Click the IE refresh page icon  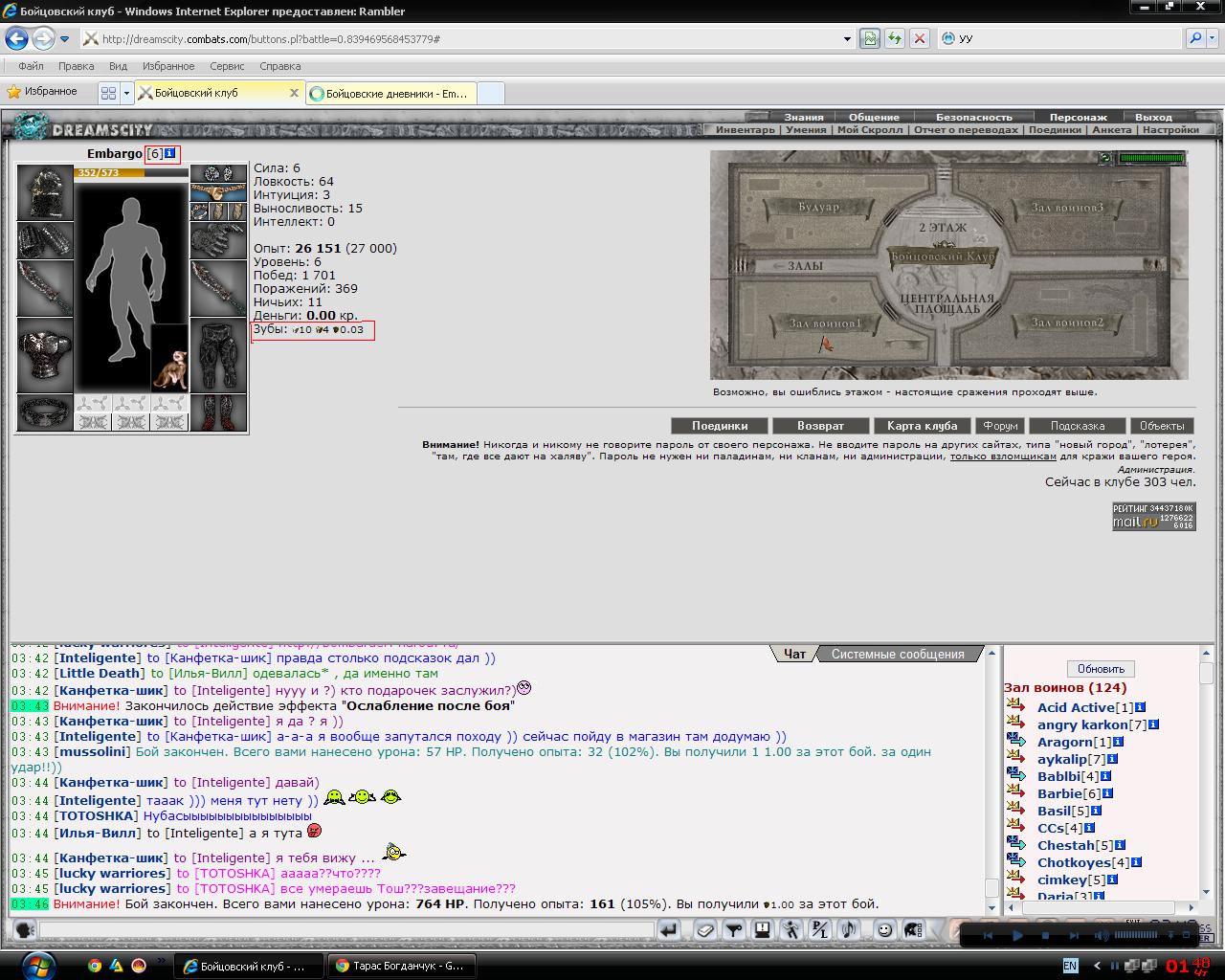tap(895, 38)
